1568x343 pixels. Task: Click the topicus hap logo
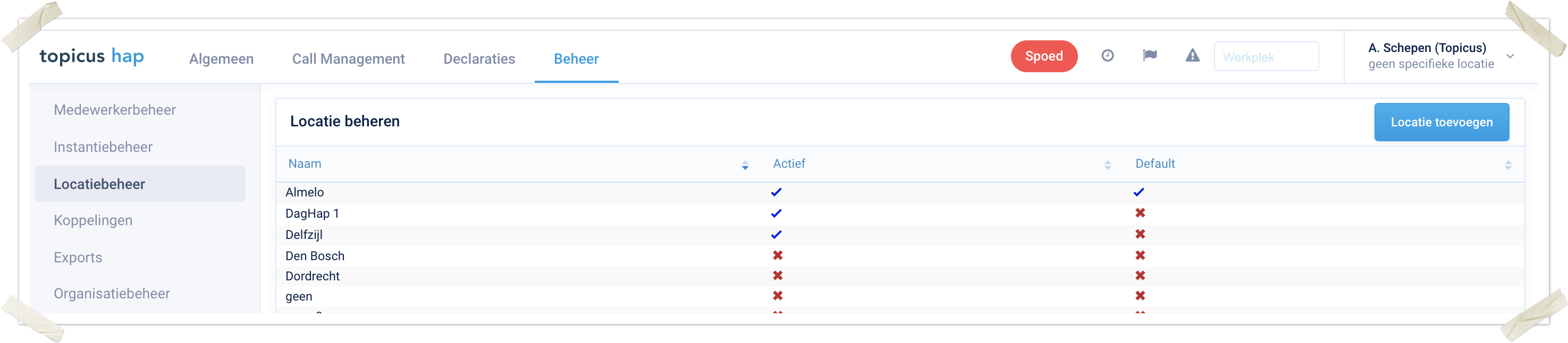92,57
